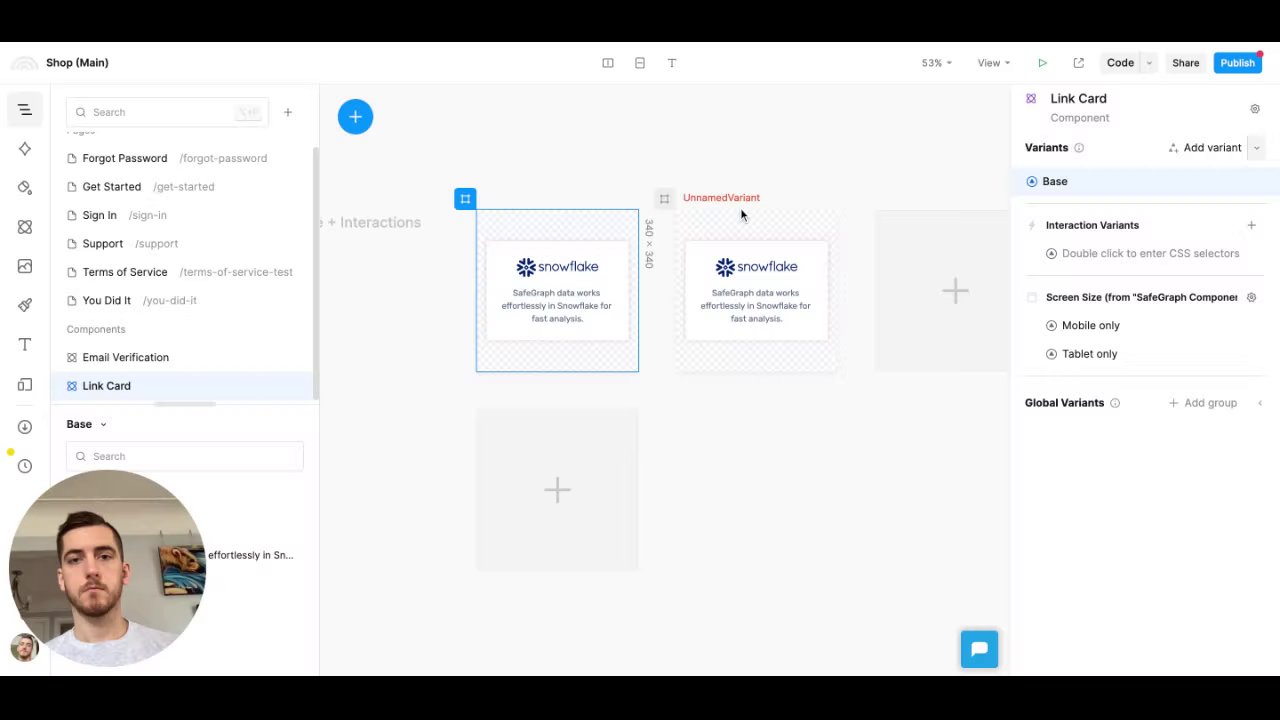
Task: Click empty variant placeholder below base card
Action: pos(557,490)
